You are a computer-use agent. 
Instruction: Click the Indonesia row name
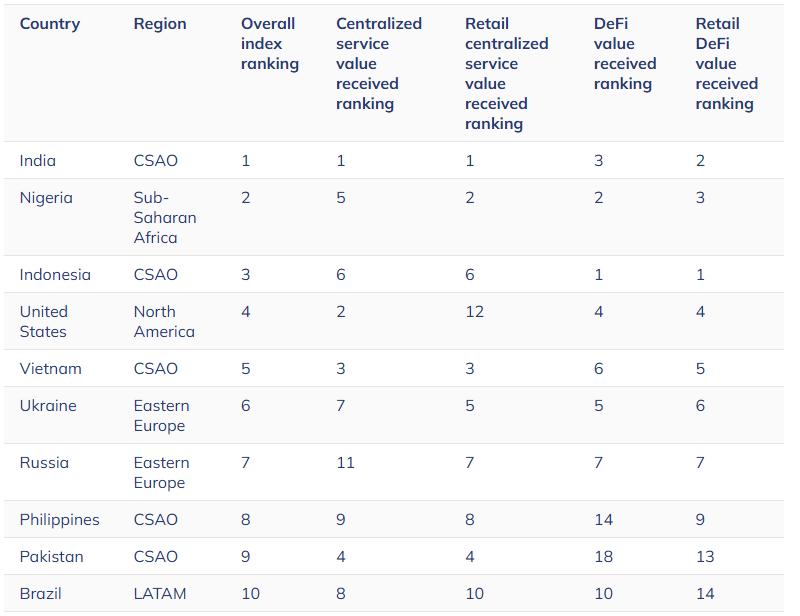click(x=55, y=275)
